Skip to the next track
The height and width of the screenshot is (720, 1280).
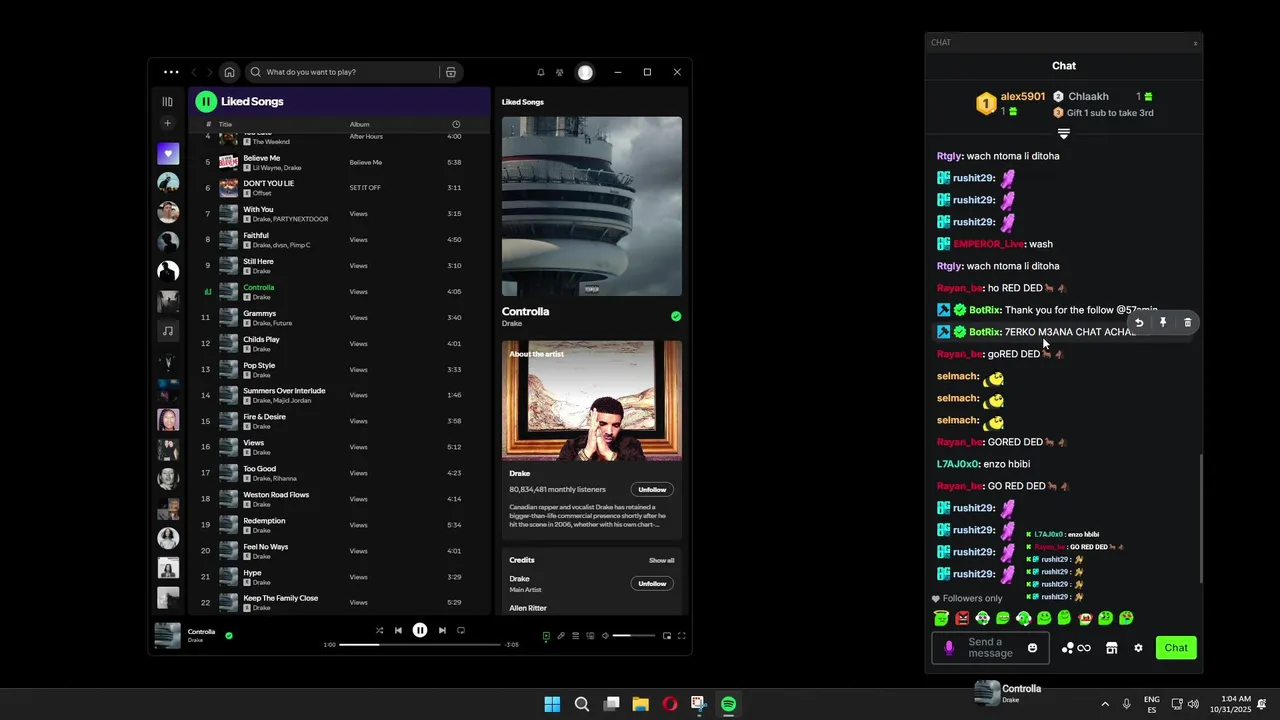tap(442, 631)
